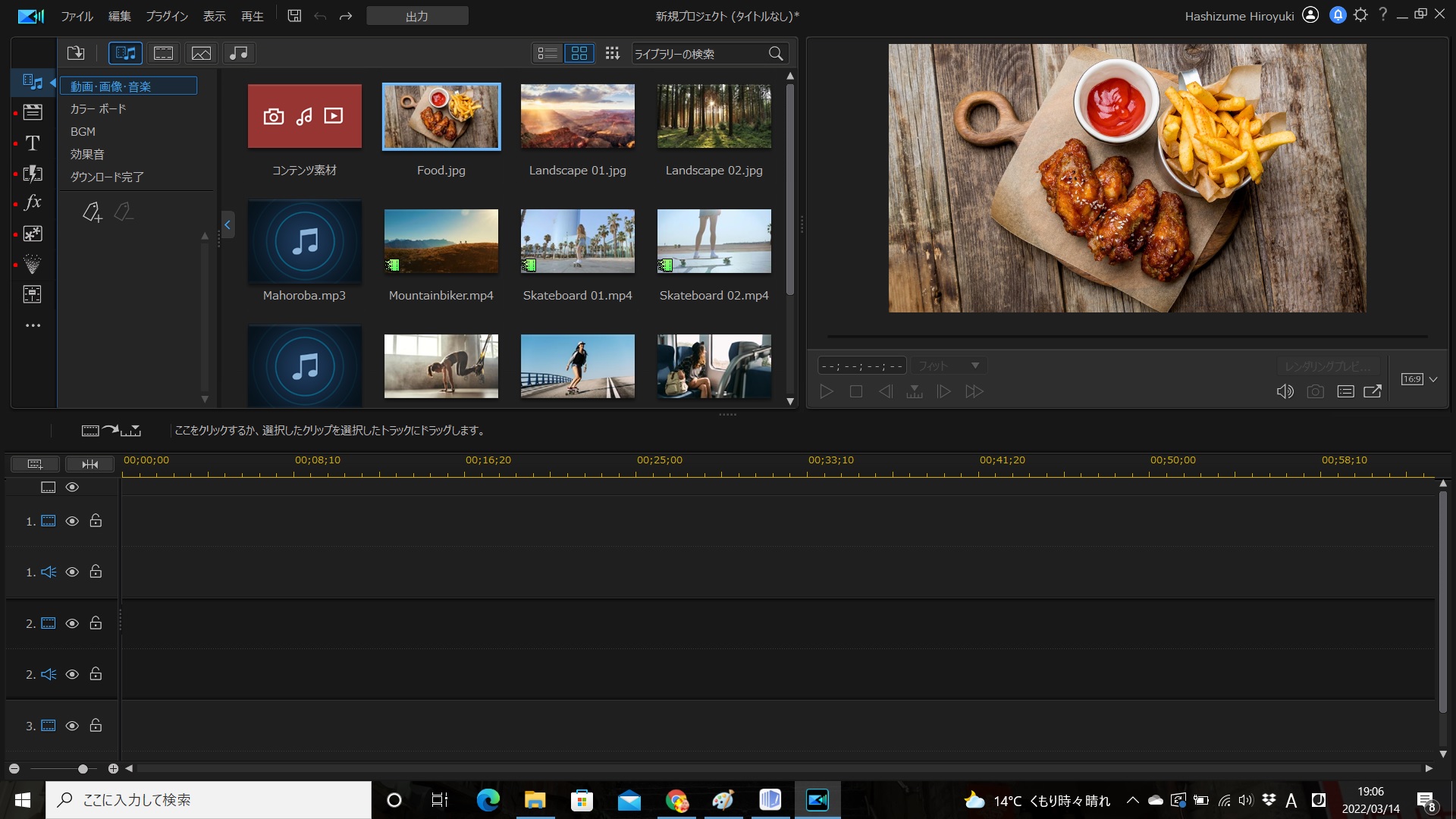
Task: Select 動画·画像·音楽 library category
Action: point(128,86)
